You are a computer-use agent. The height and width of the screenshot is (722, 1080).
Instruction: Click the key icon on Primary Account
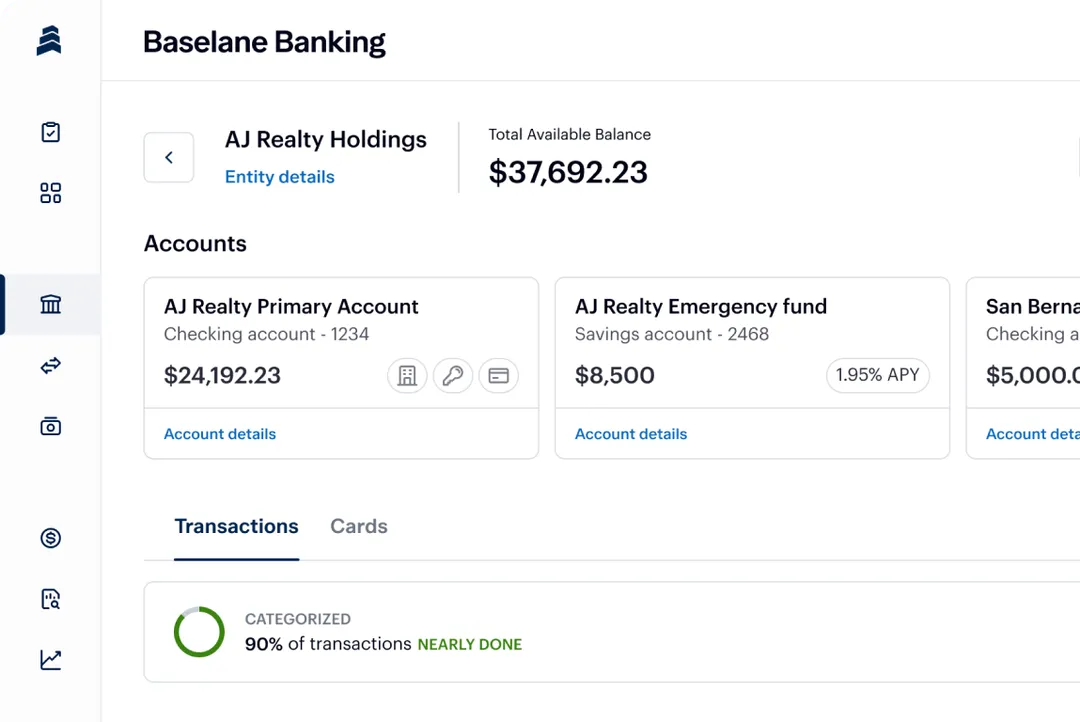(453, 376)
